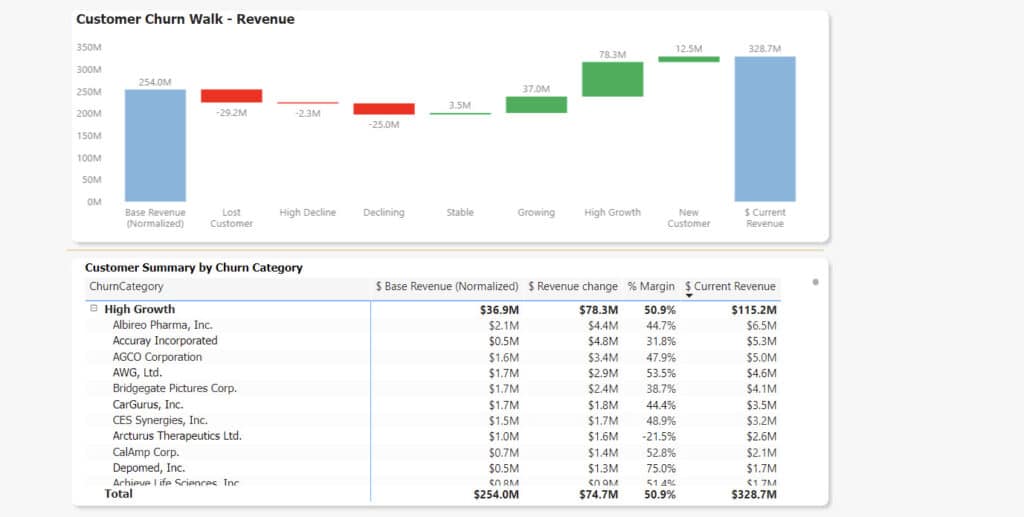Click the 37.0M data label

tap(536, 89)
